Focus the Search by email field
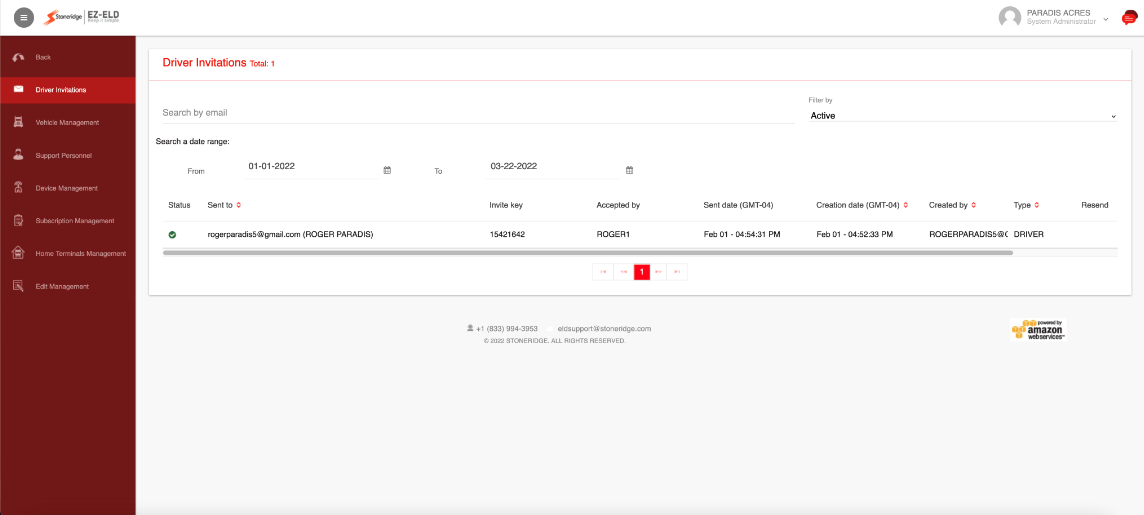Screen dimensions: 1144x515 [x=478, y=113]
